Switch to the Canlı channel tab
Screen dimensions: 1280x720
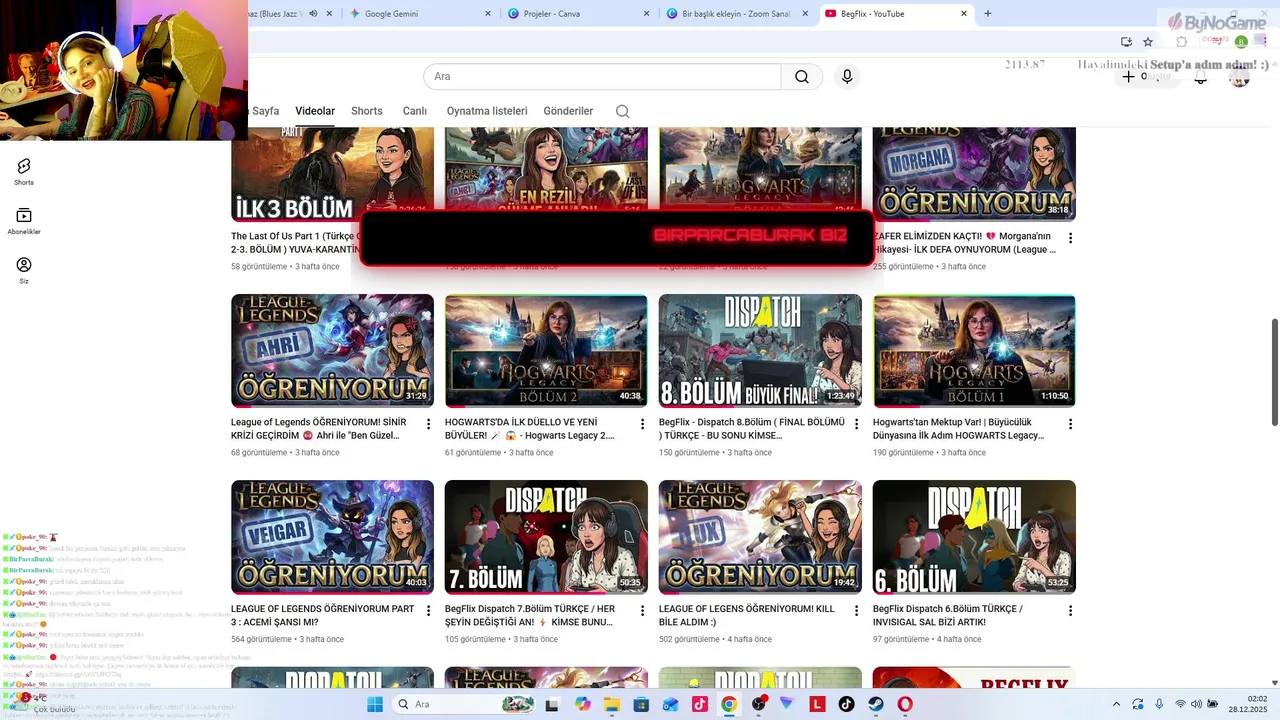tap(414, 111)
